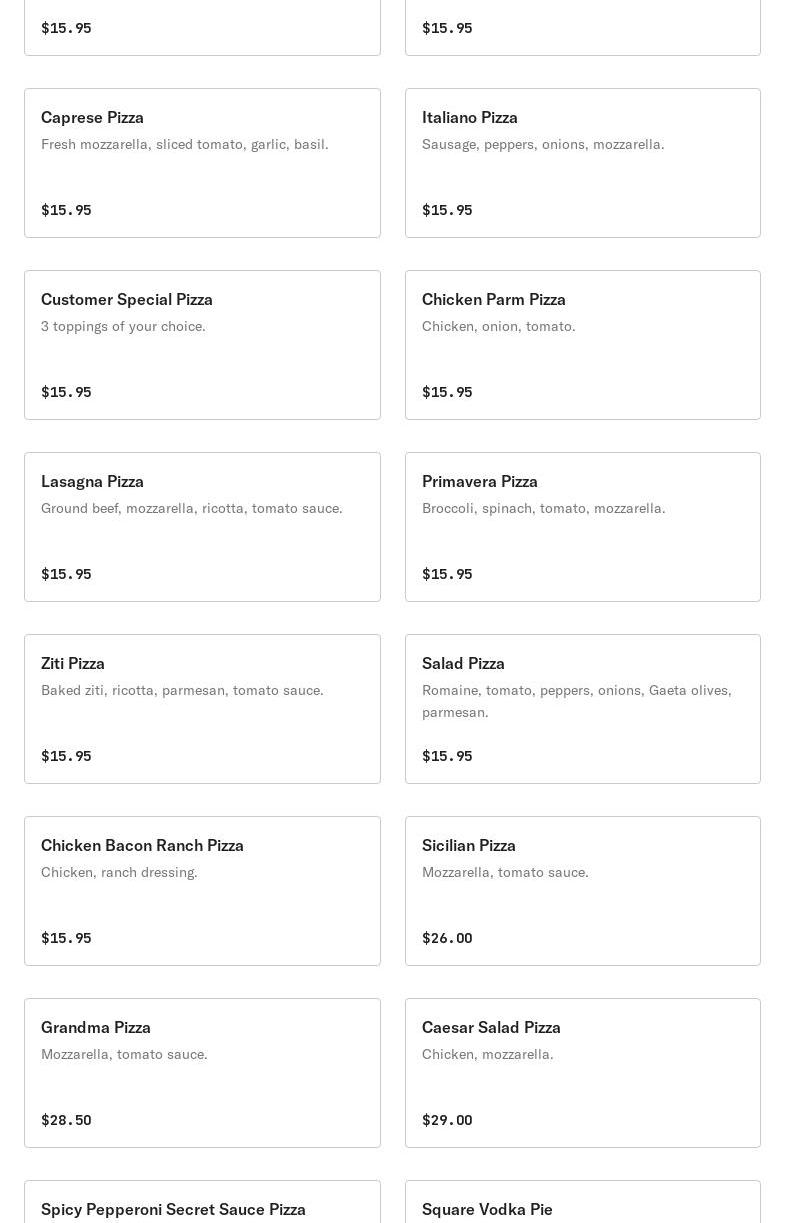Choose Chicken Bacon Ranch Pizza
Viewport: 785px width, 1223px height.
pos(202,891)
